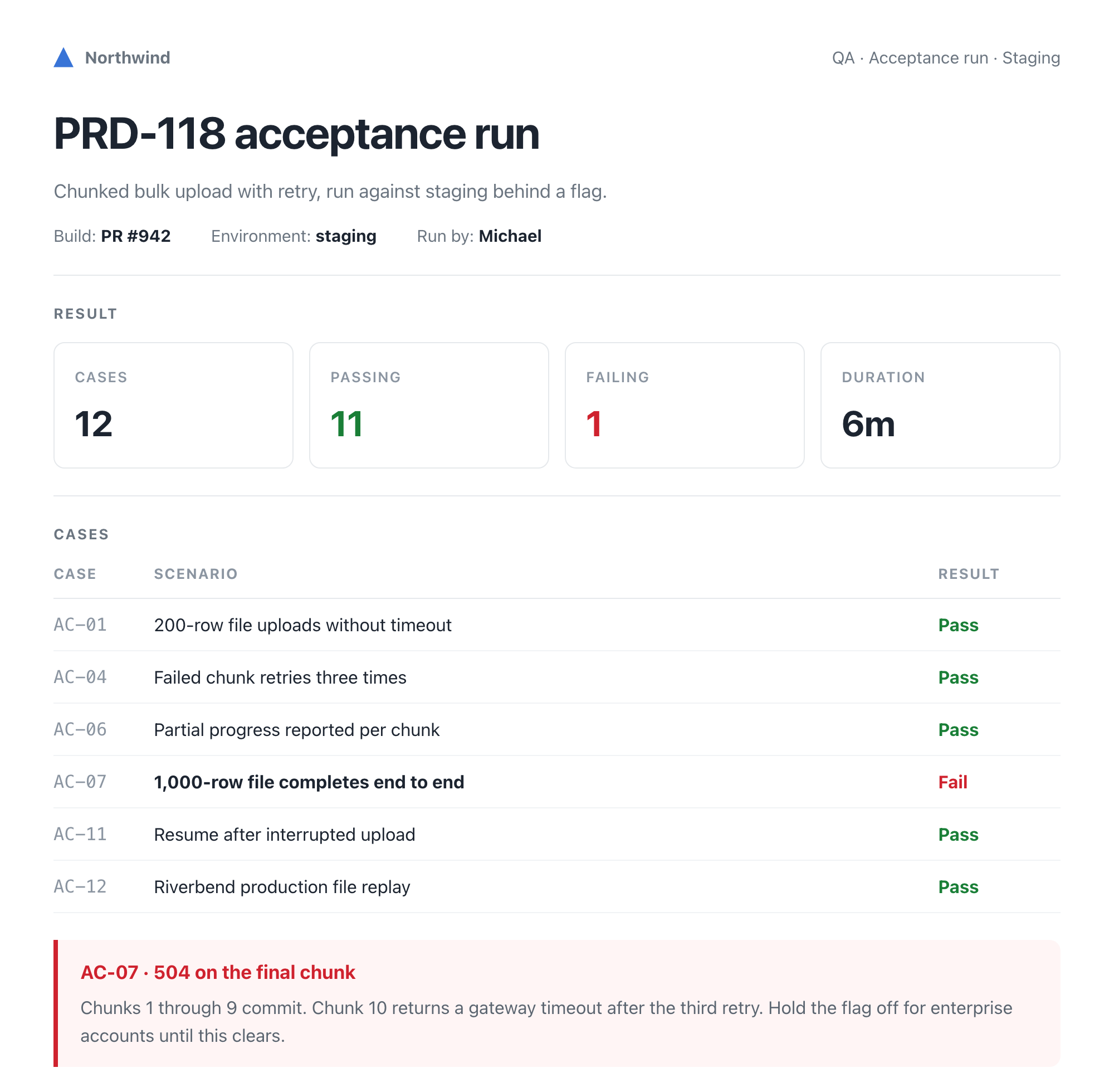The width and height of the screenshot is (1114, 1092).
Task: Select the AC-01 200-row upload row
Action: click(556, 625)
